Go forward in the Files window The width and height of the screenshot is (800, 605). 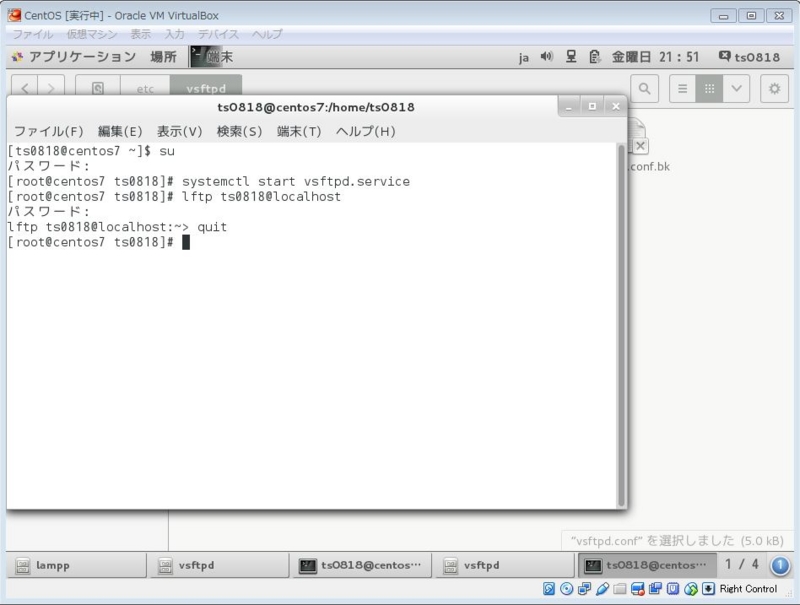pyautogui.click(x=51, y=88)
